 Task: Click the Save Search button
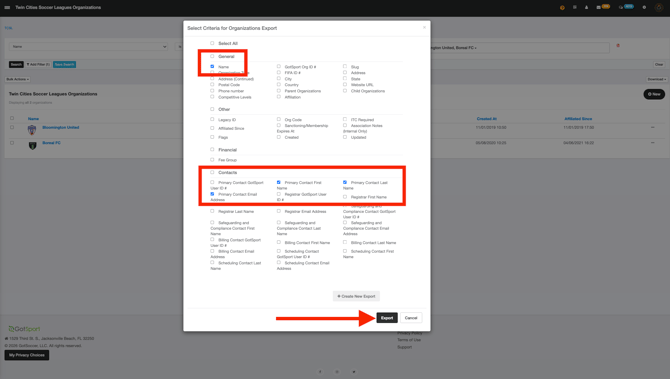(65, 65)
